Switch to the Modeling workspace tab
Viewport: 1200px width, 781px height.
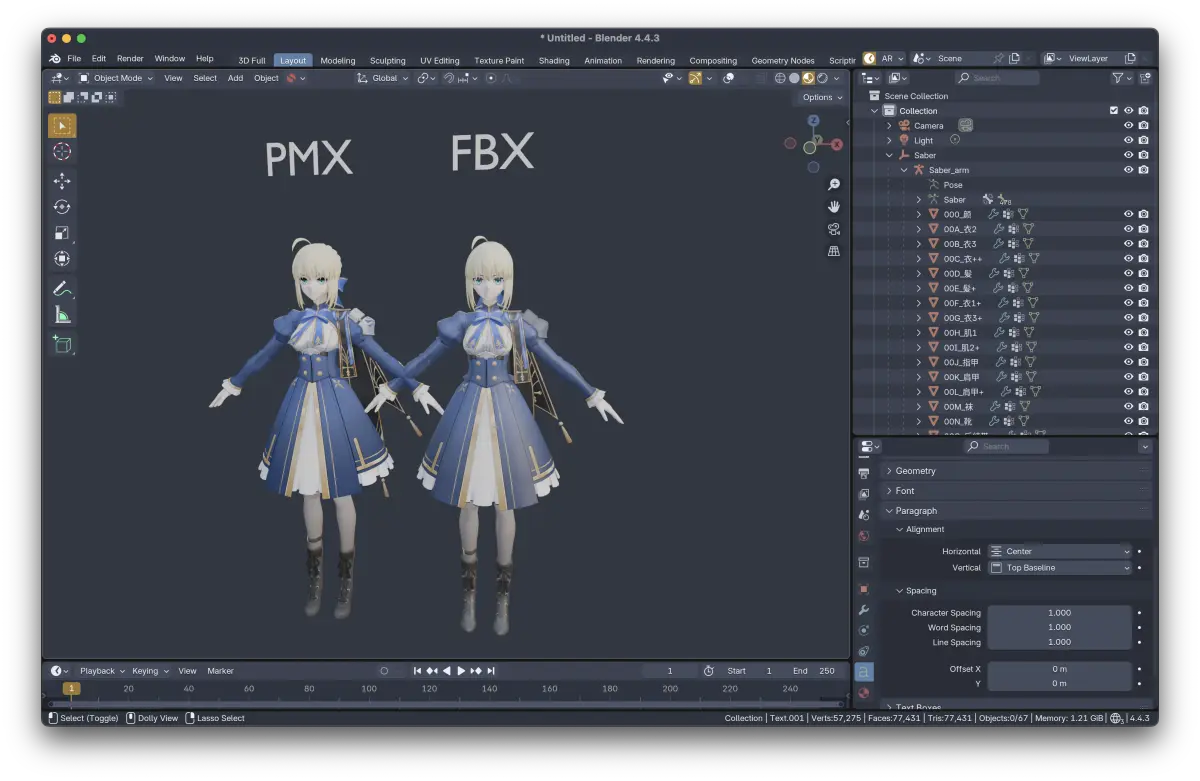338,60
